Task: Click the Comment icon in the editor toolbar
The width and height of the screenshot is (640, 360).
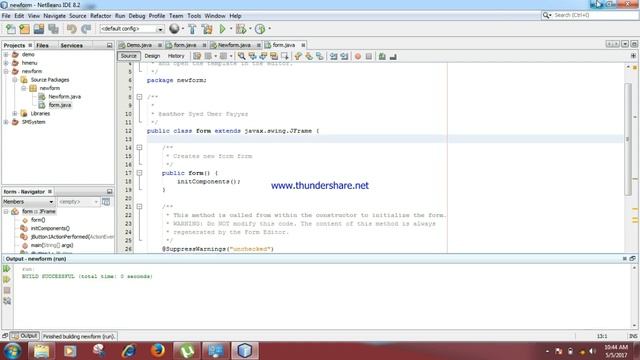Action: [382, 56]
